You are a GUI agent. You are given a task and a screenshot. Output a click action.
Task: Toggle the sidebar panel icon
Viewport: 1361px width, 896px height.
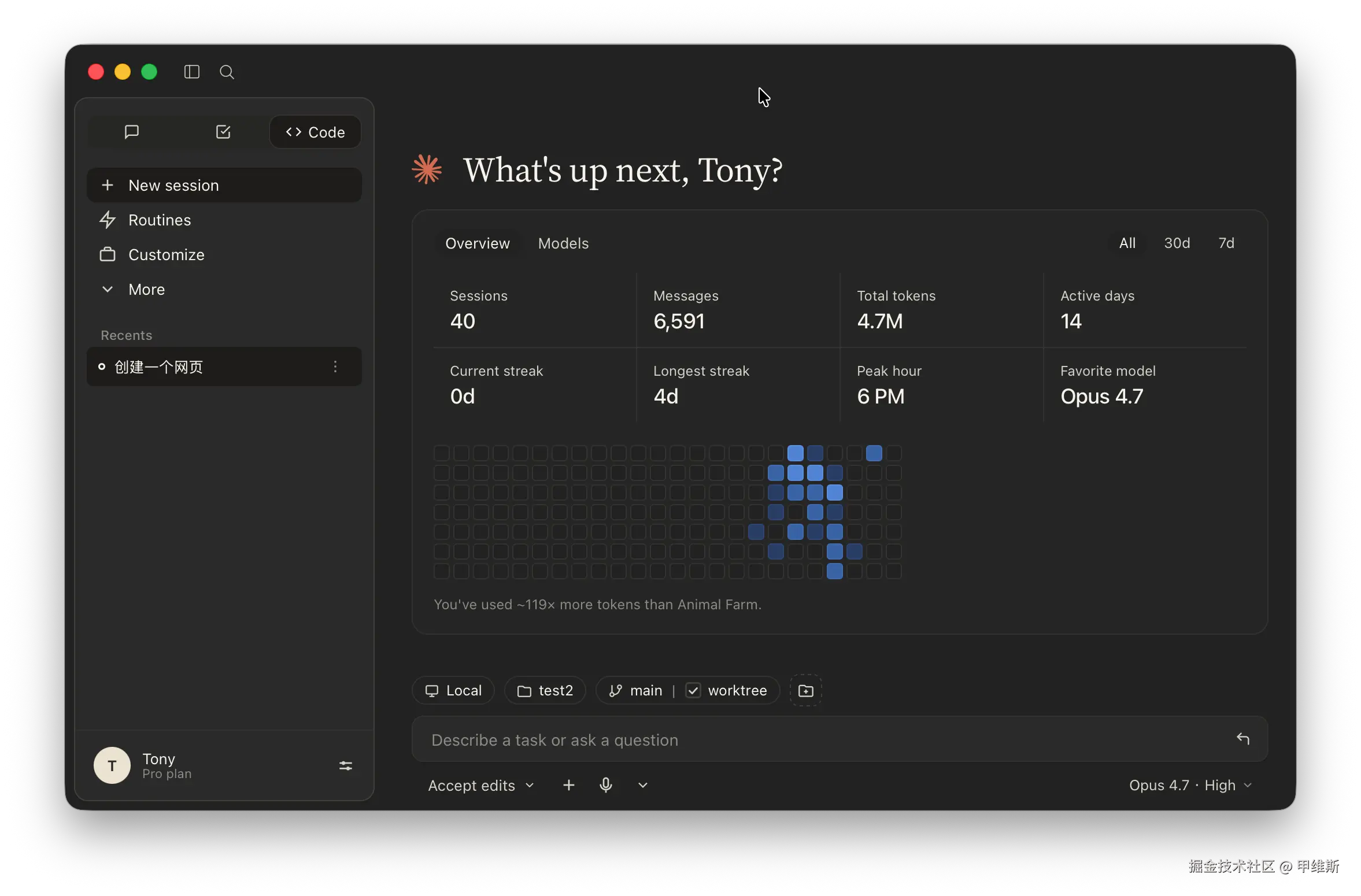coord(191,72)
